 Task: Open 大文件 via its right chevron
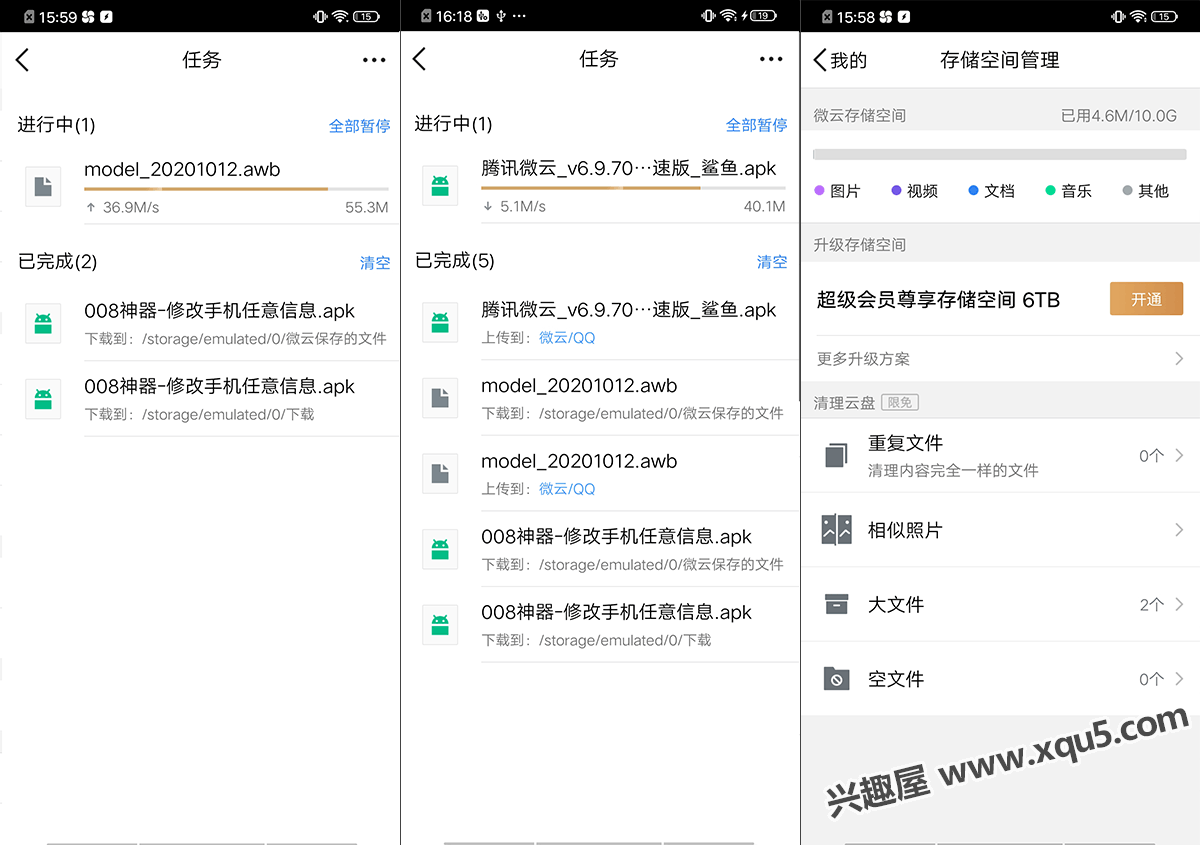(1179, 604)
